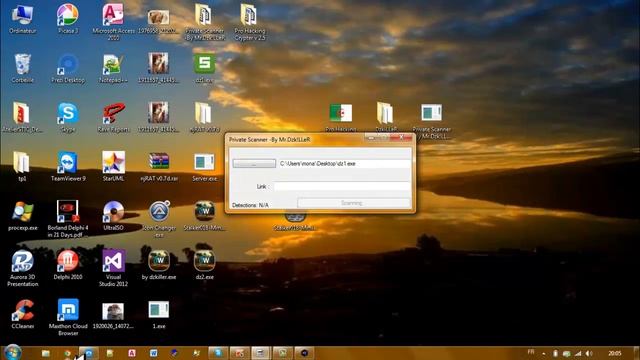Viewport: 640px width, 360px height.
Task: Select the StarUML desktop icon
Action: point(113,166)
